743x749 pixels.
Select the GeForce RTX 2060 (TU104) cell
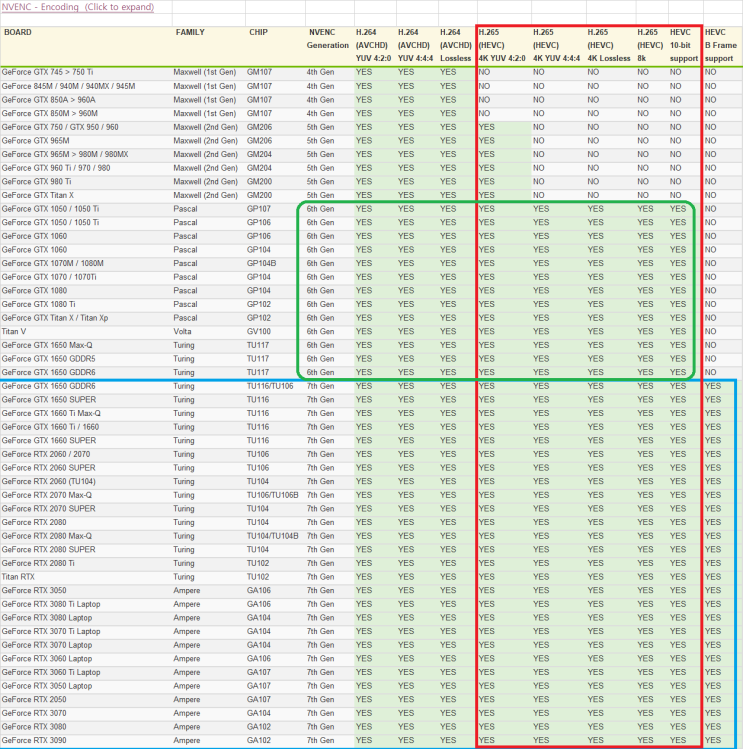tap(48, 481)
